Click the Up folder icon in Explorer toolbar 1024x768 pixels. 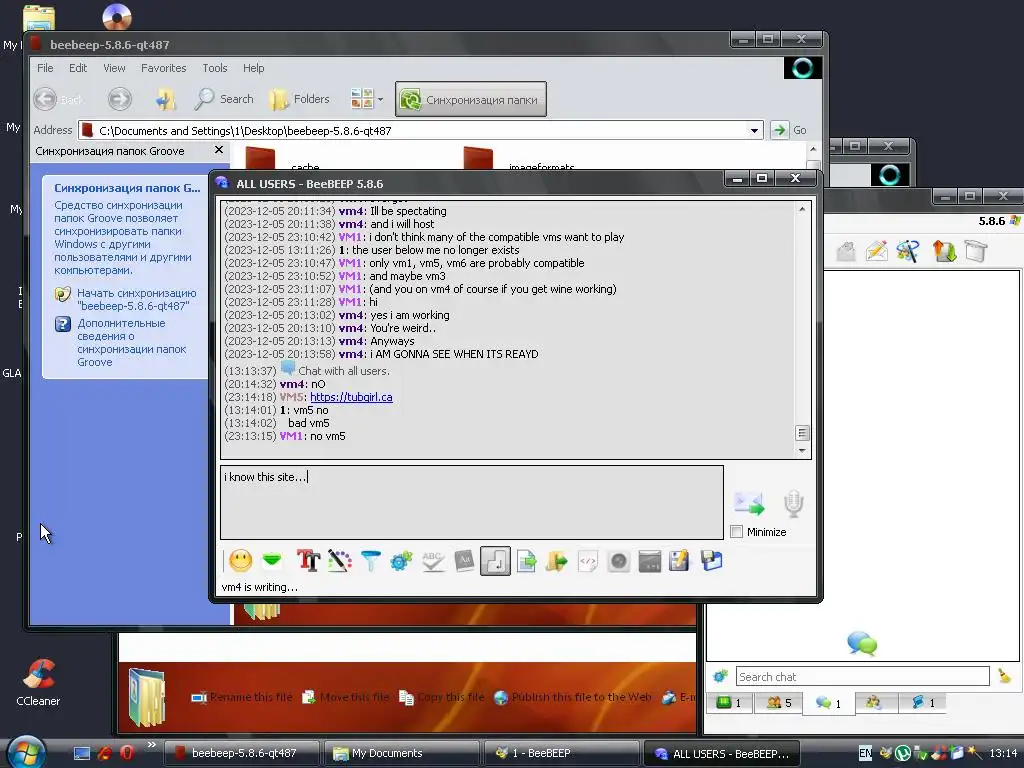165,99
